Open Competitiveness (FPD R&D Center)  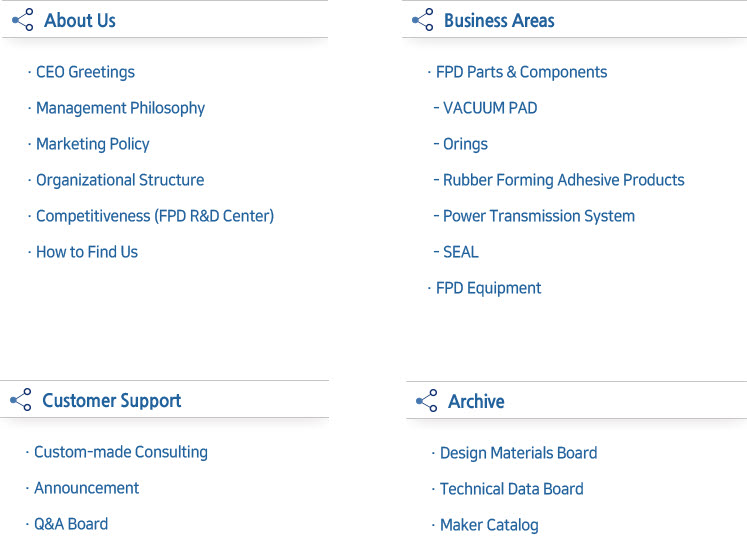[x=154, y=216]
